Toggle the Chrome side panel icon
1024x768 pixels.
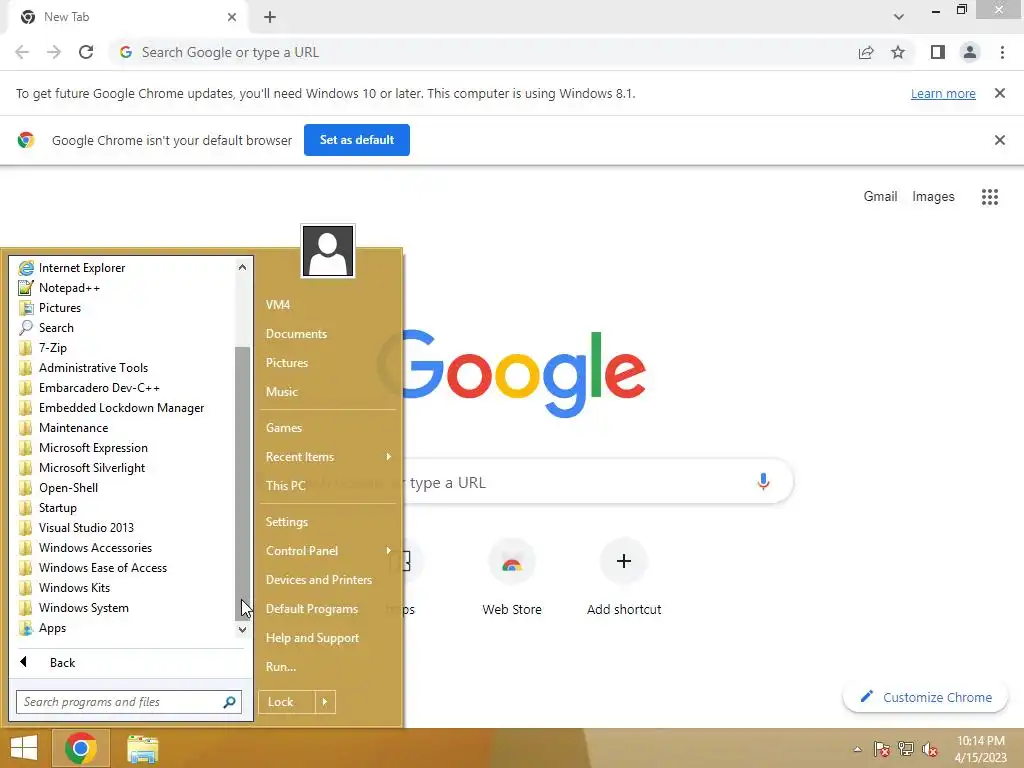[x=938, y=52]
